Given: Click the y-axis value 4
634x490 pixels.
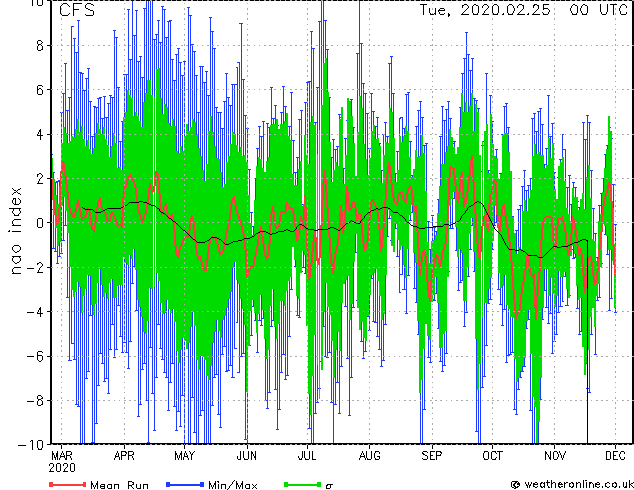Looking at the screenshot, I should pyautogui.click(x=40, y=134).
